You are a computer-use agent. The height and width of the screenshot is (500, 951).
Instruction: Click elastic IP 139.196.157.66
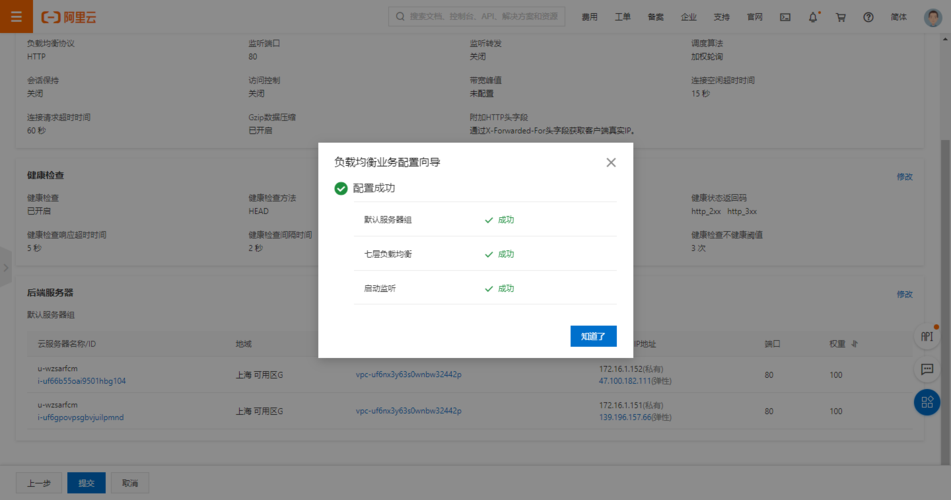(625, 417)
